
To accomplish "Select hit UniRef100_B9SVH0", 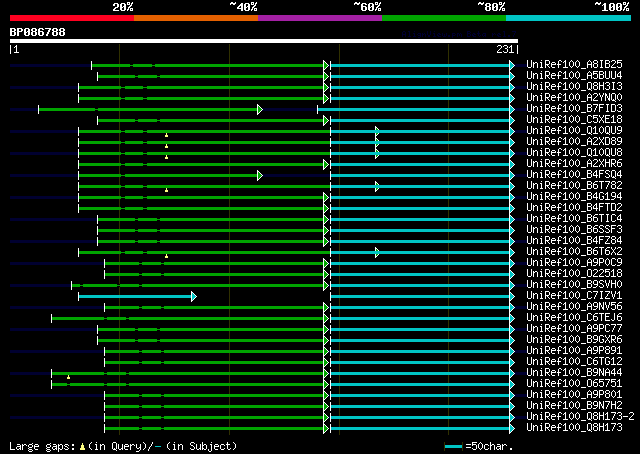I will [574, 285].
